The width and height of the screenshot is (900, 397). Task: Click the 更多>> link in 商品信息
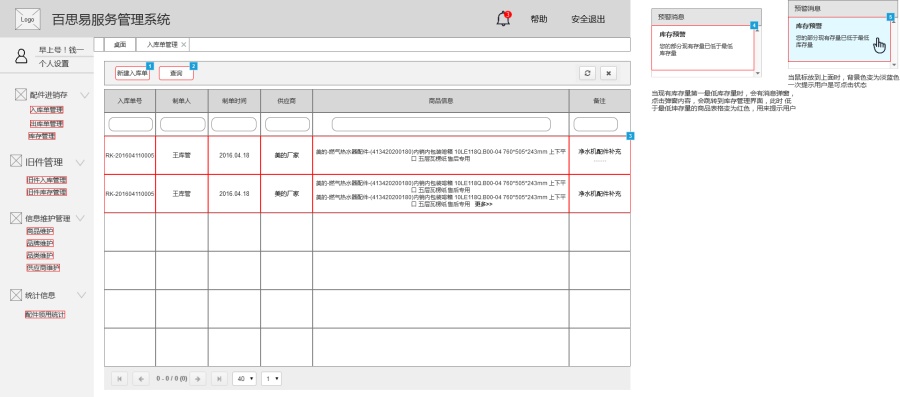click(483, 204)
